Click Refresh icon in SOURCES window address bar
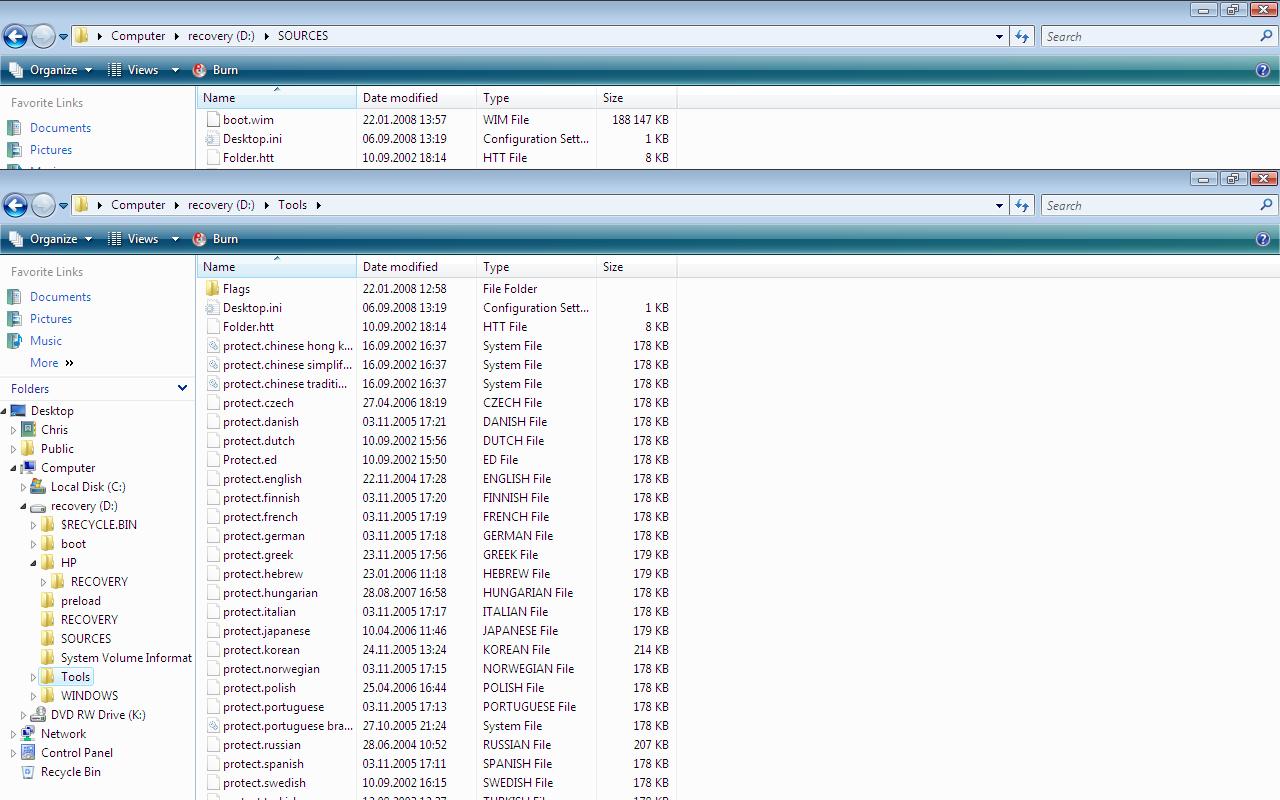The image size is (1280, 800). (x=1021, y=36)
